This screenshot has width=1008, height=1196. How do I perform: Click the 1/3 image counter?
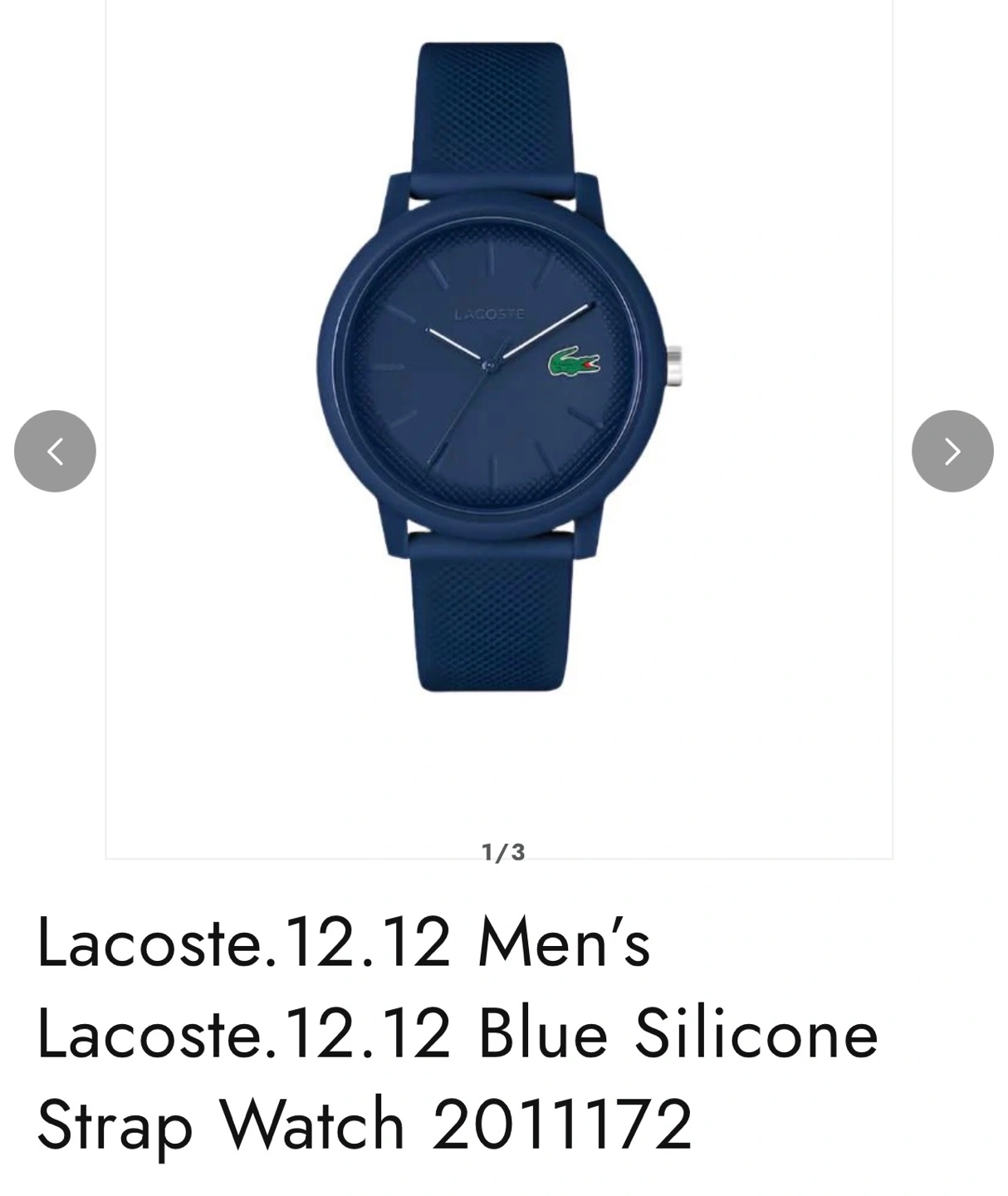pos(503,852)
